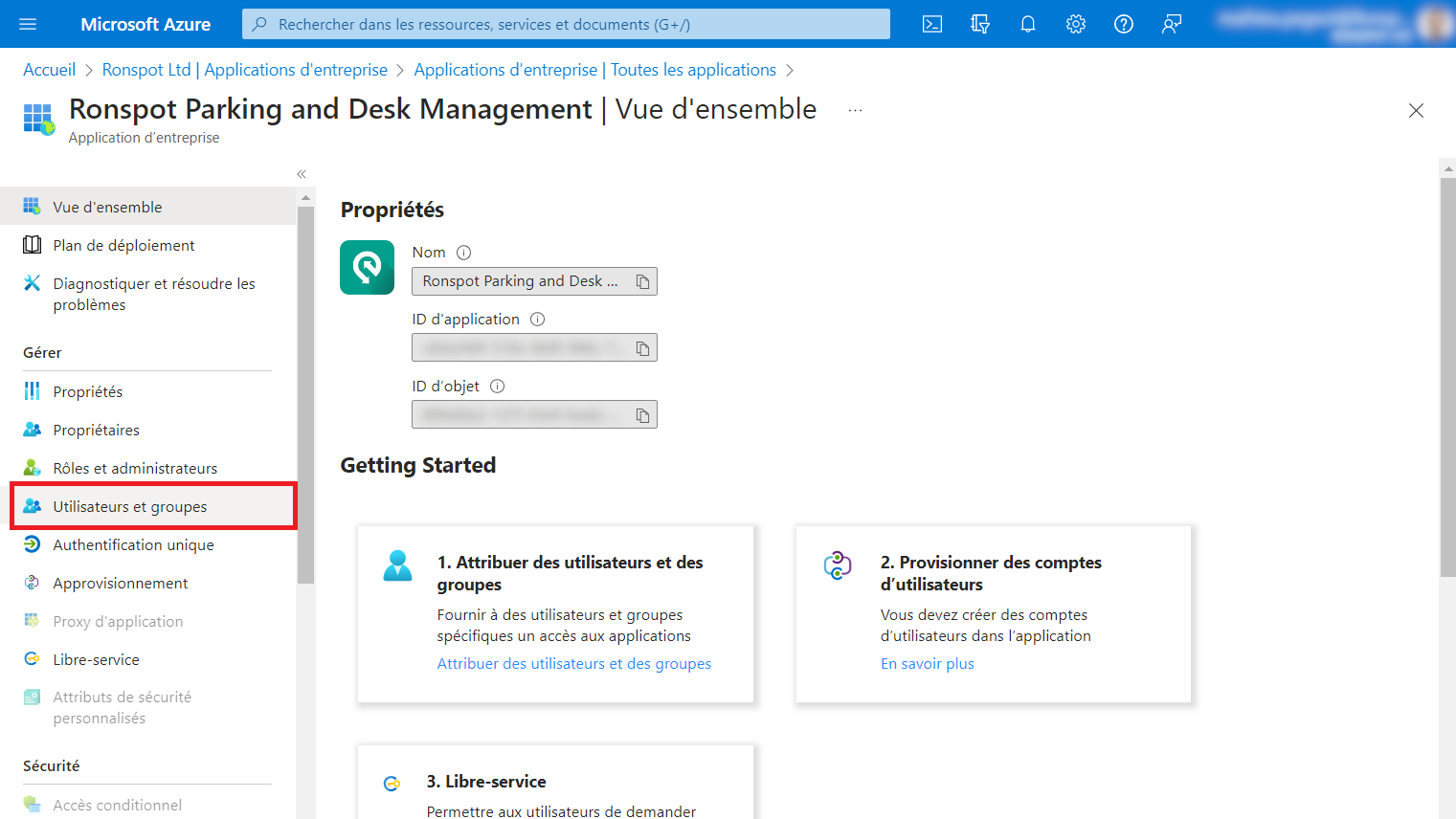The height and width of the screenshot is (819, 1456).
Task: Open the Cloud Shell terminal icon
Action: click(x=931, y=23)
